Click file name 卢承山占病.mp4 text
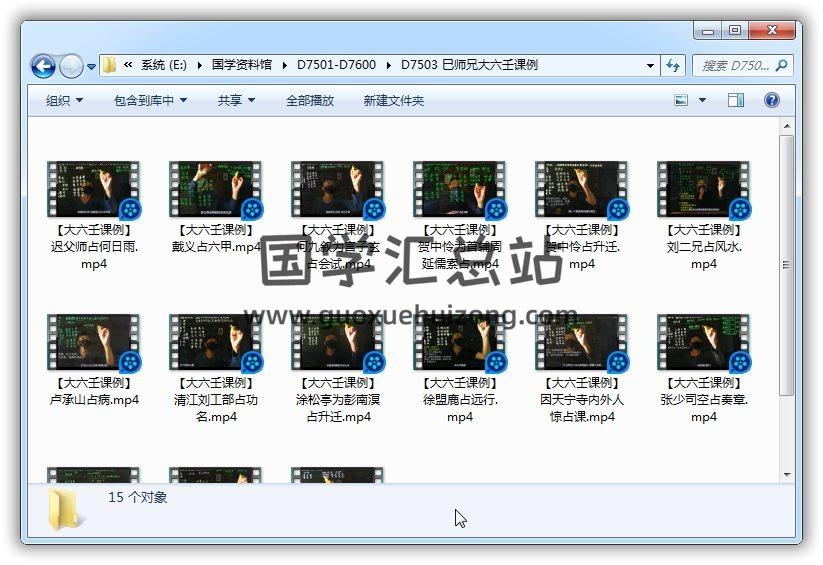The width and height of the screenshot is (823, 565). (x=94, y=392)
